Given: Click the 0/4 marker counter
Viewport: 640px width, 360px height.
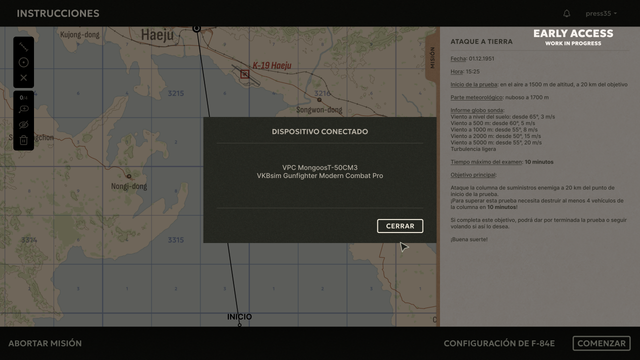Looking at the screenshot, I should [x=23, y=98].
